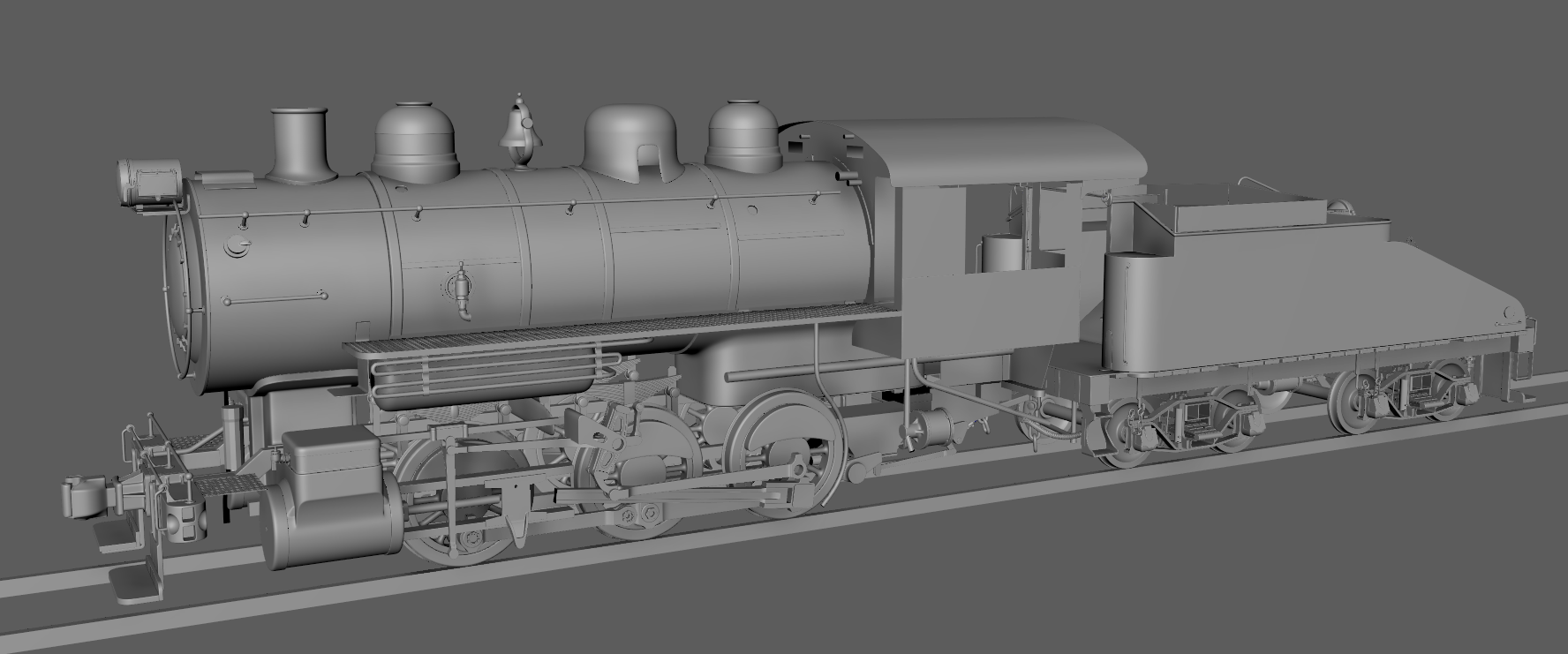The height and width of the screenshot is (654, 1568).
Task: Click the brass bell atop the boiler
Action: coord(519,131)
